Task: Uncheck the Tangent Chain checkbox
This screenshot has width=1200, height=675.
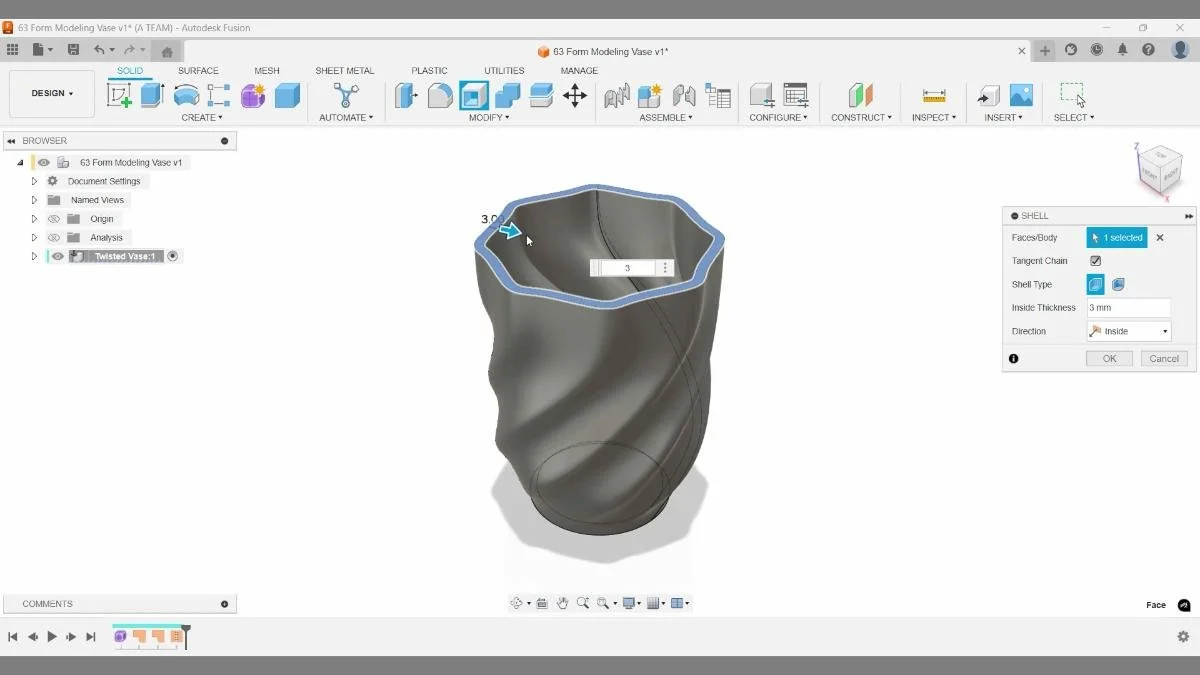Action: coord(1094,260)
